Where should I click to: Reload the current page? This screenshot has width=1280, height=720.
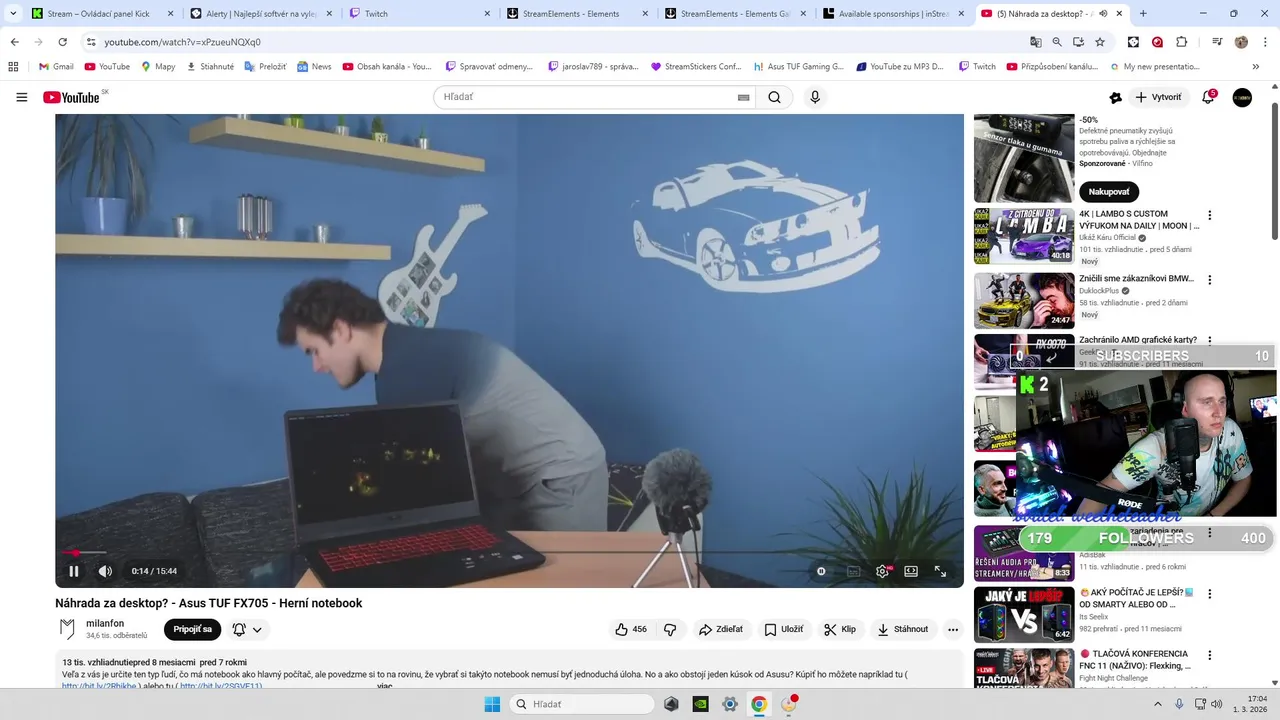point(62,42)
